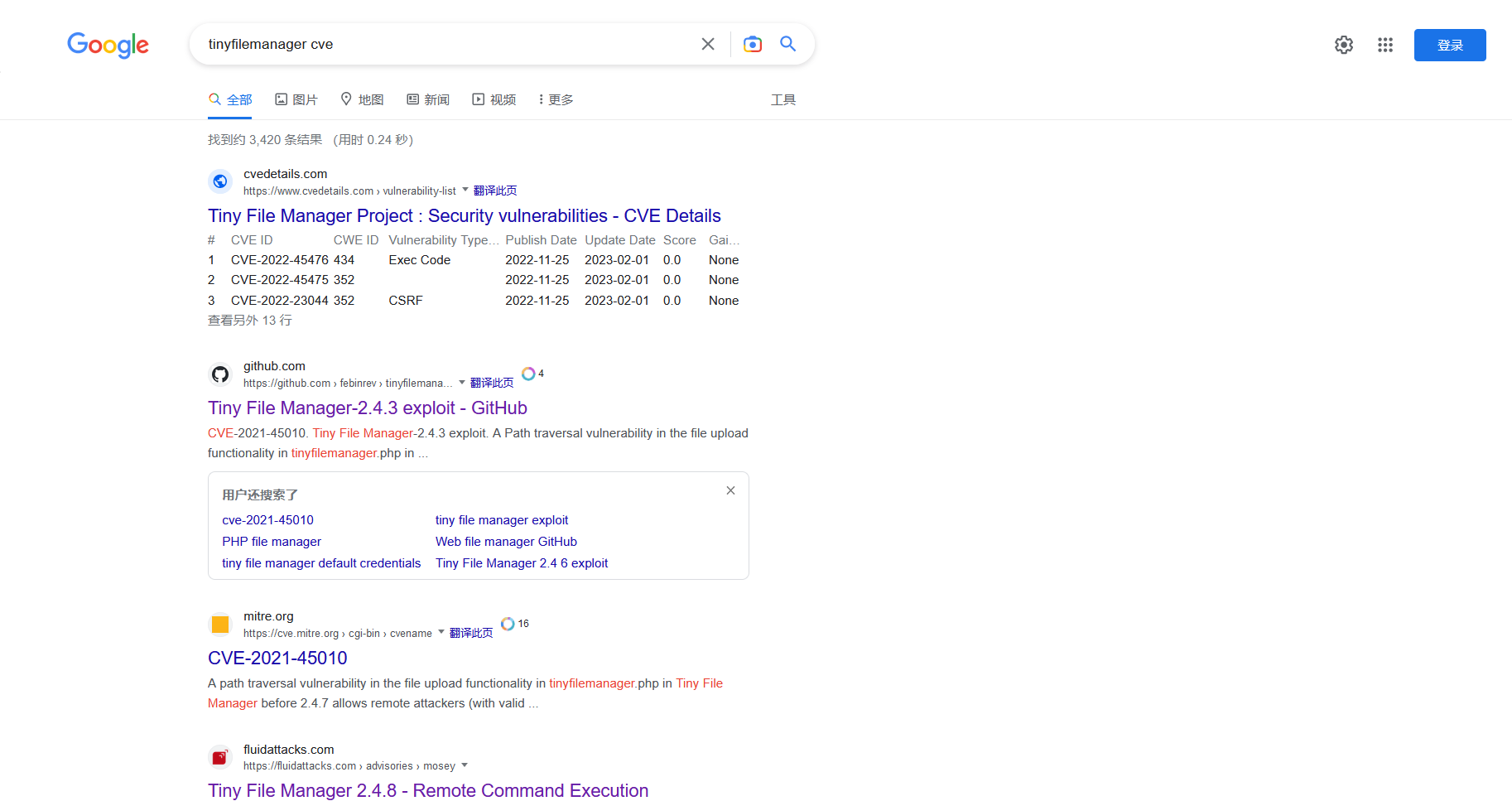Expand cvedetails.com result URL dropdown arrow

465,190
